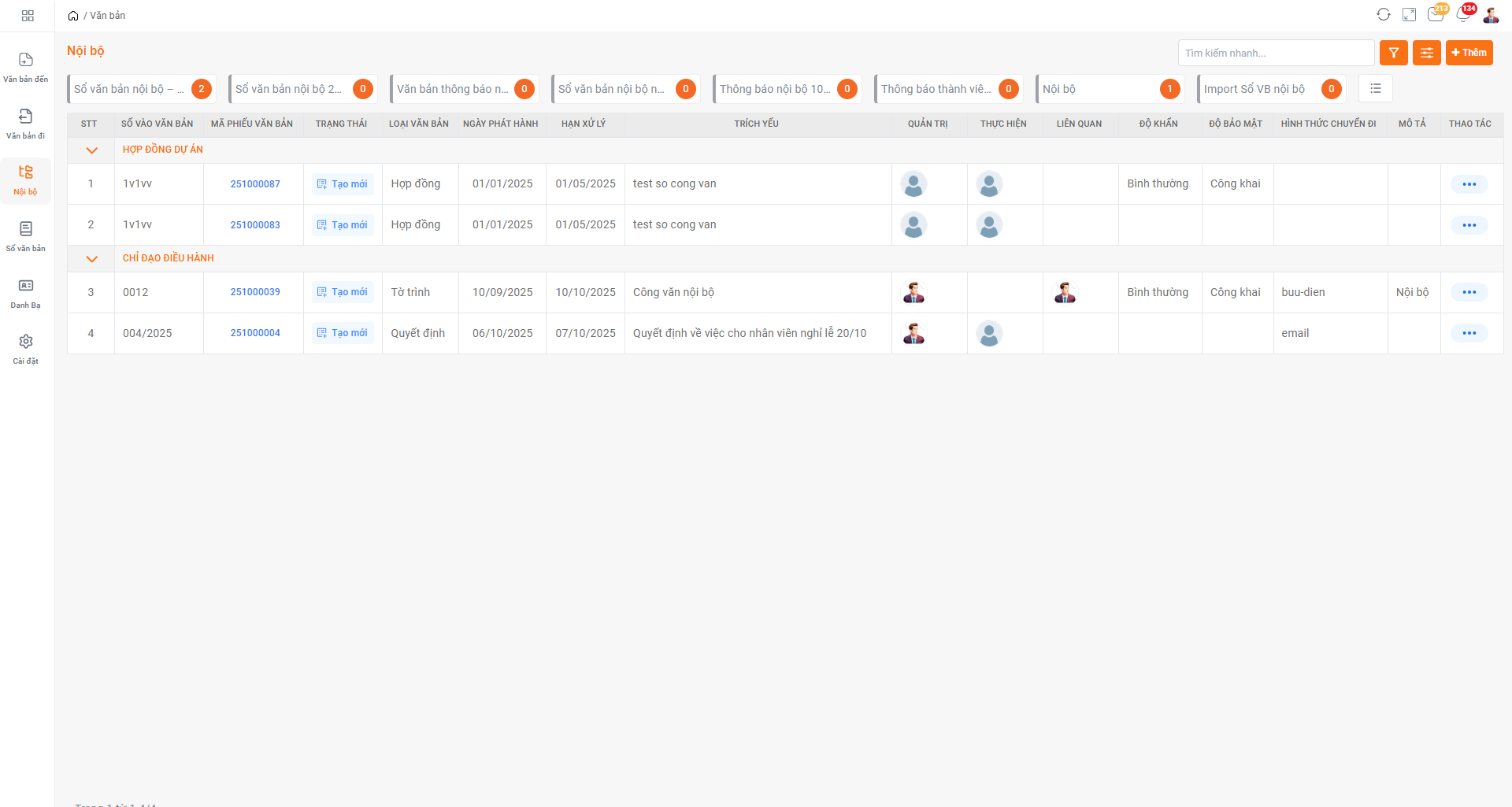Image resolution: width=1512 pixels, height=807 pixels.
Task: Collapse the HỢP ĐỒNG DỰ ÁN group
Action: pyautogui.click(x=91, y=150)
